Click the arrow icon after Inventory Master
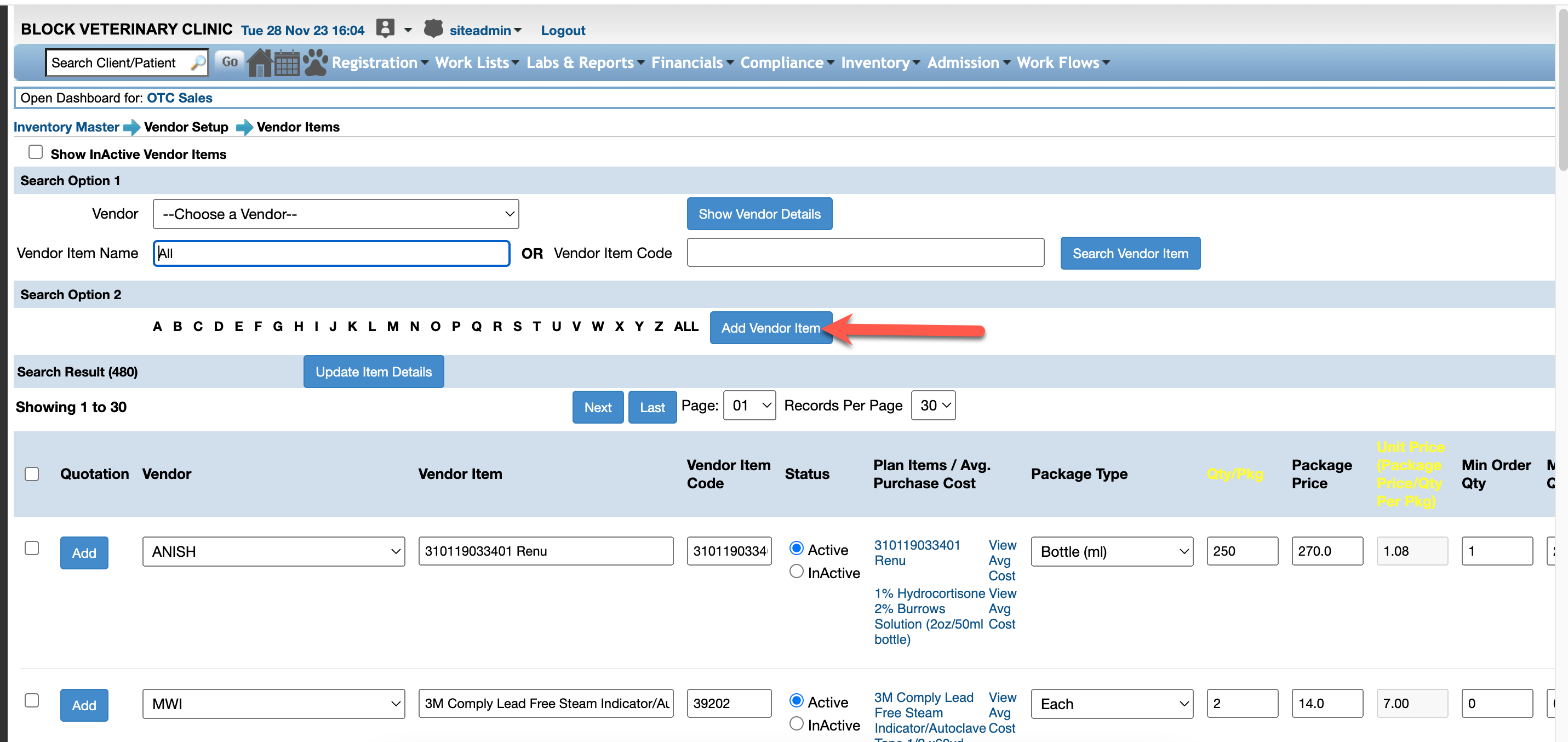Viewport: 1568px width, 742px height. 131,127
